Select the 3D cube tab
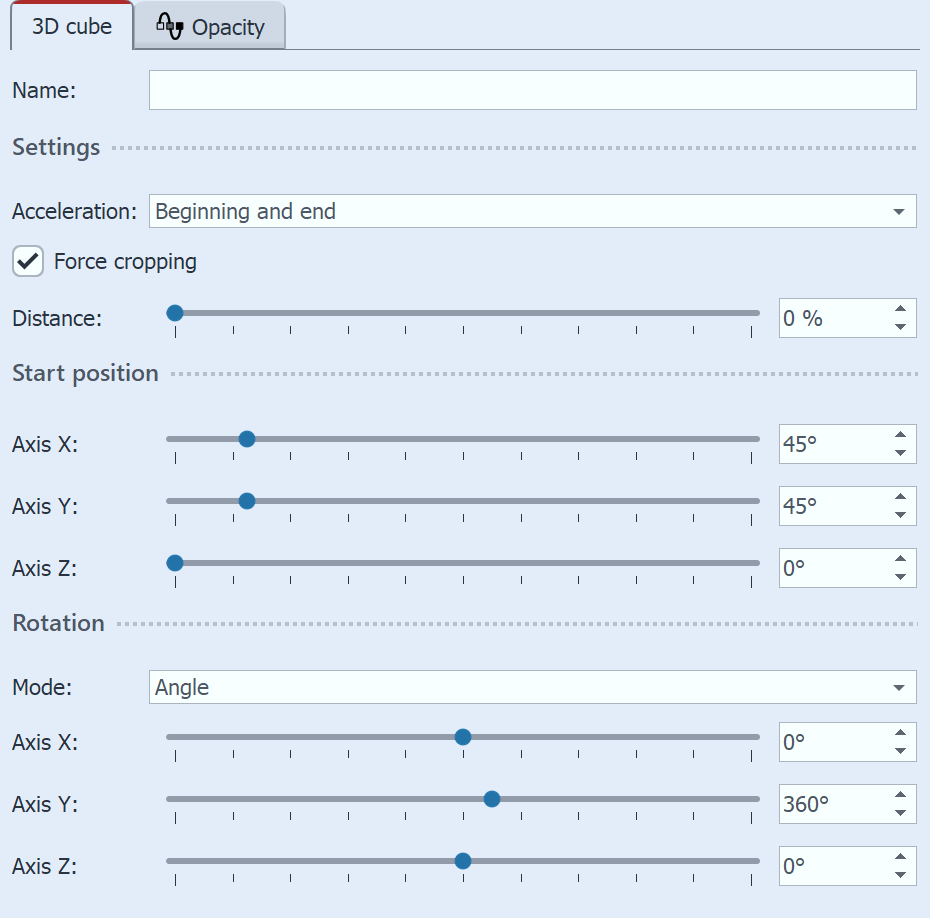The image size is (930, 918). pyautogui.click(x=70, y=26)
